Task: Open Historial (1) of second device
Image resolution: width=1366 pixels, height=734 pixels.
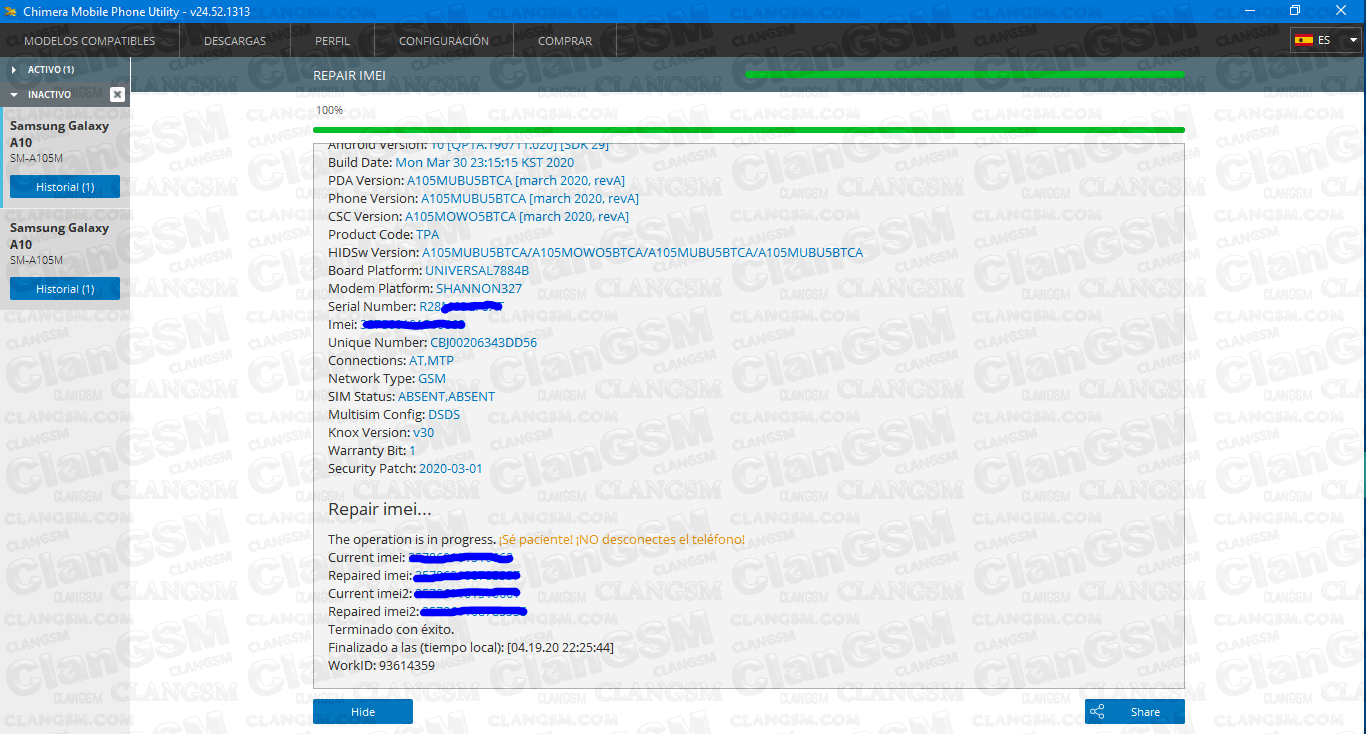Action: 65,289
